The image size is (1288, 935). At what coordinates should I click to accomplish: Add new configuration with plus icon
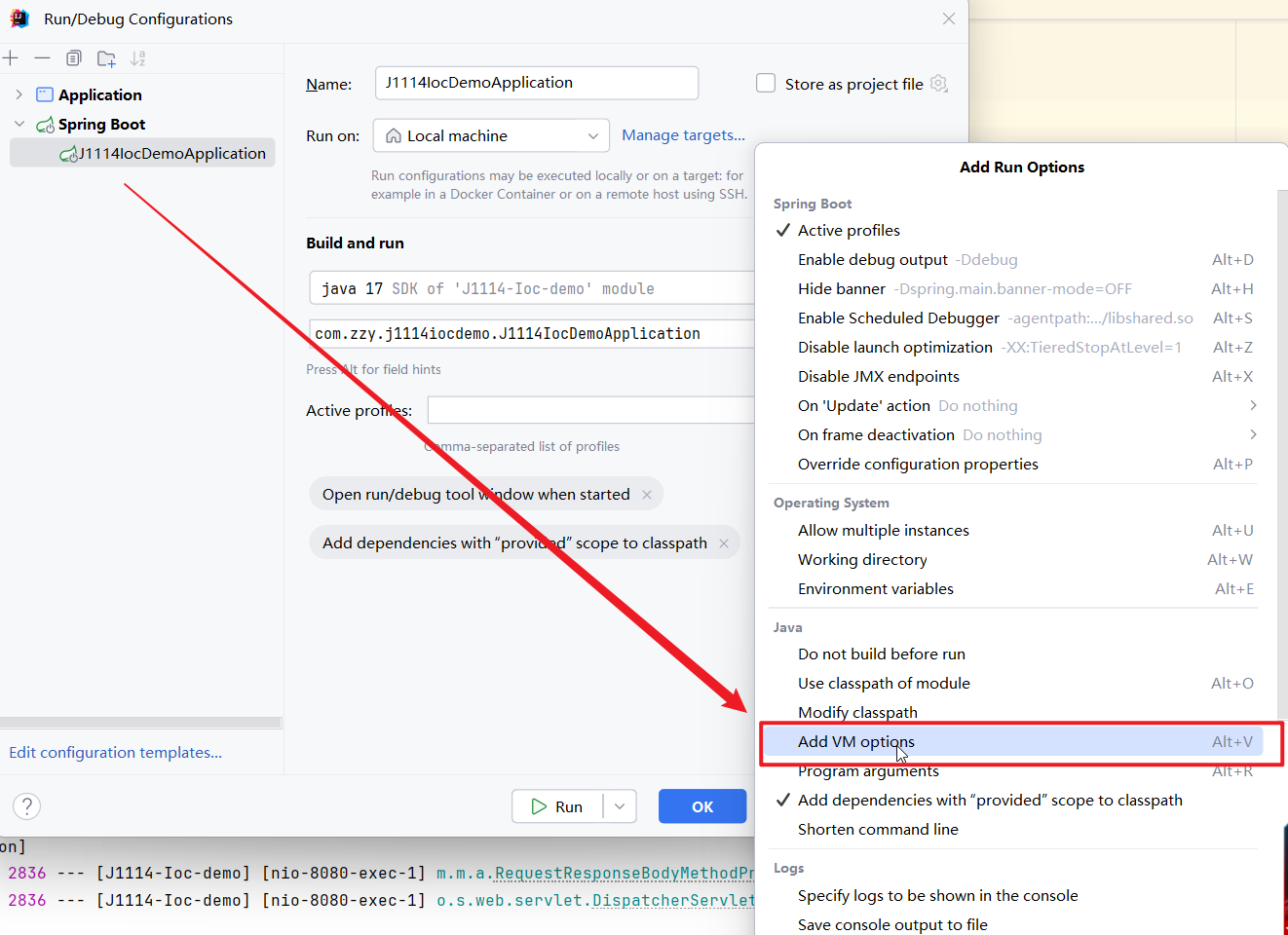pyautogui.click(x=11, y=58)
